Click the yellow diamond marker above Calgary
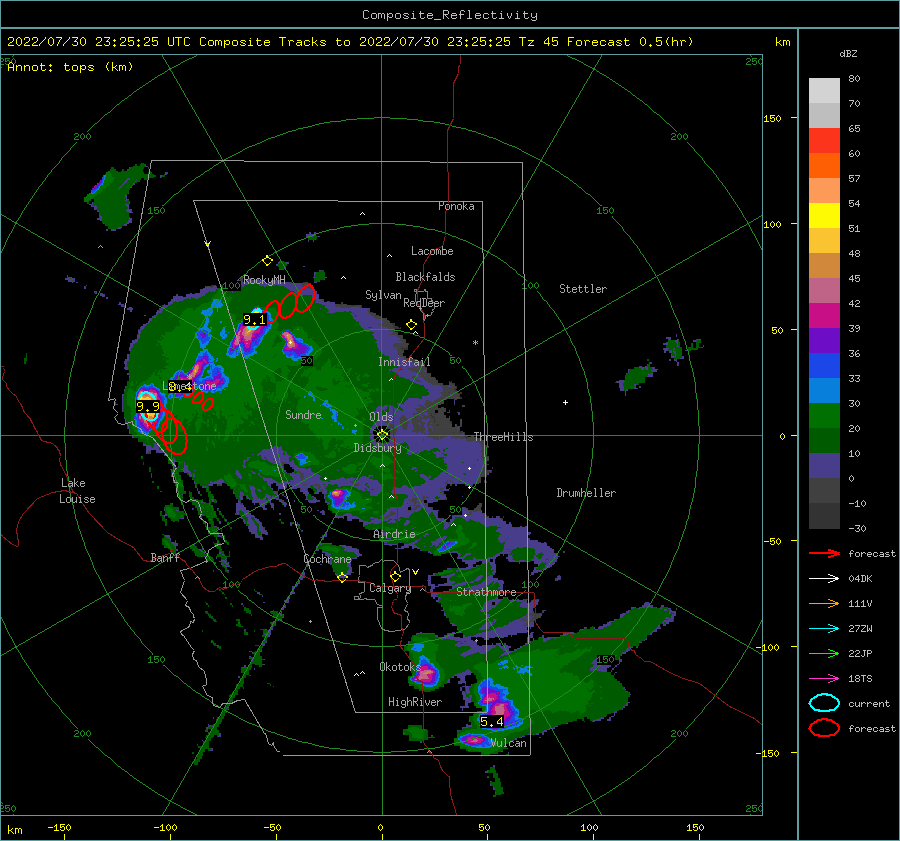 (x=395, y=576)
